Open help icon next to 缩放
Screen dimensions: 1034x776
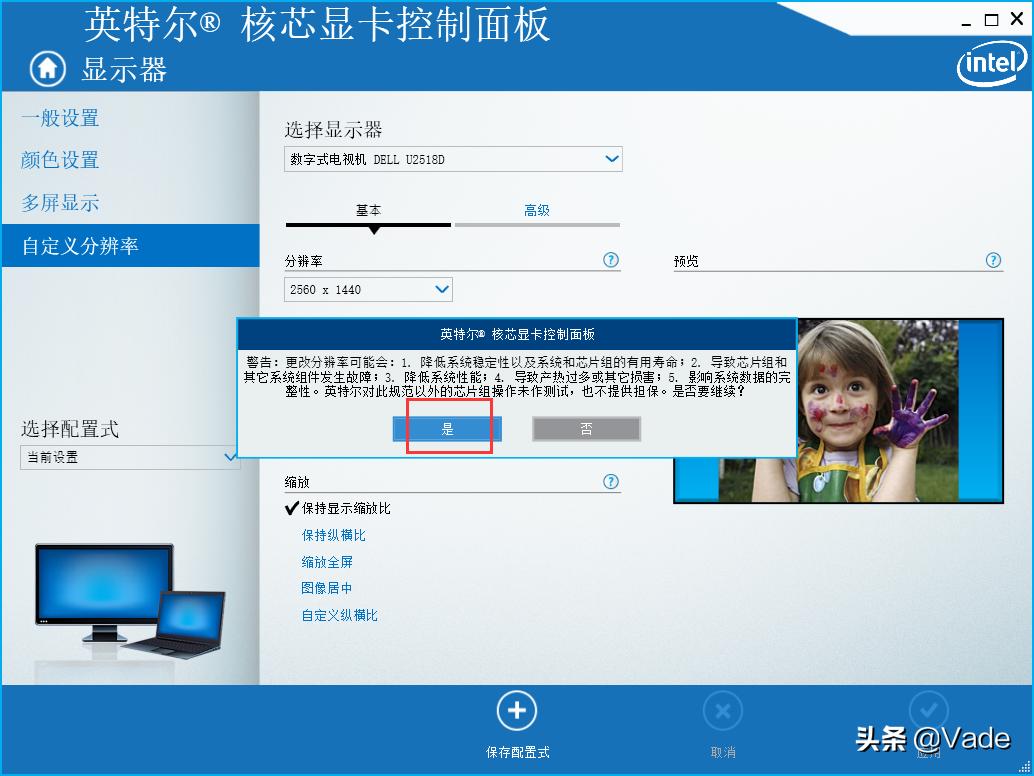pos(611,482)
